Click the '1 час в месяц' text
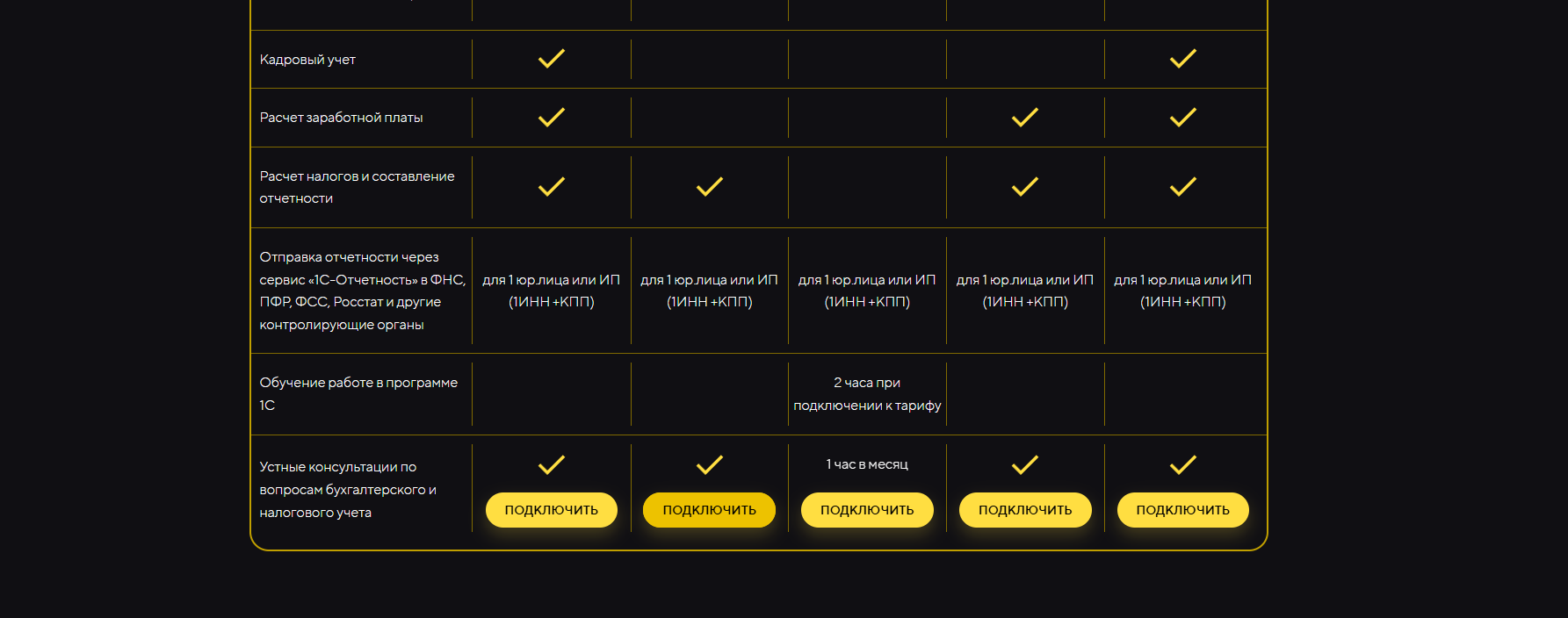This screenshot has width=1568, height=618. coord(867,464)
